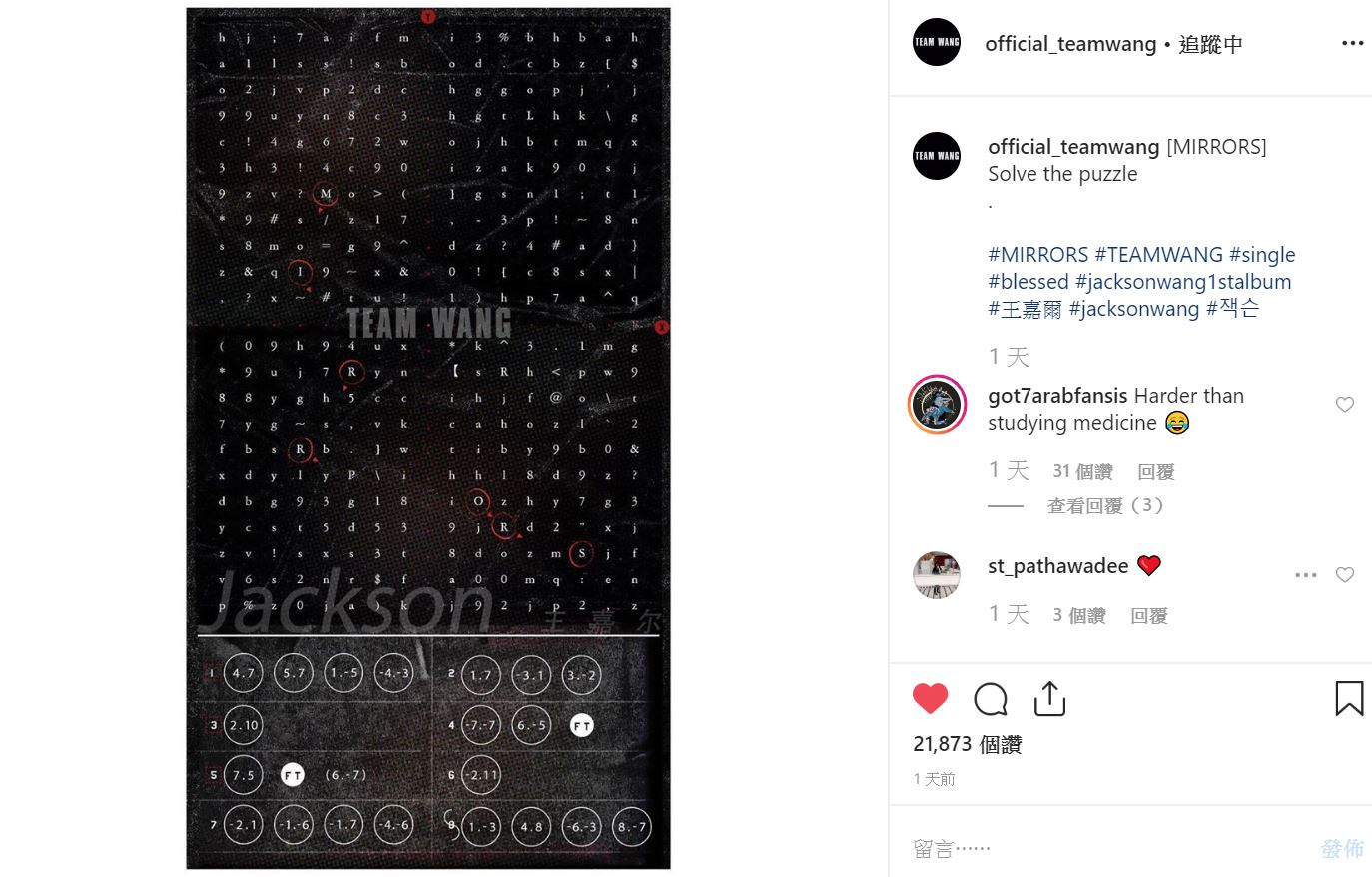This screenshot has height=877, width=1372.
Task: Save post with bookmark icon
Action: [x=1349, y=699]
